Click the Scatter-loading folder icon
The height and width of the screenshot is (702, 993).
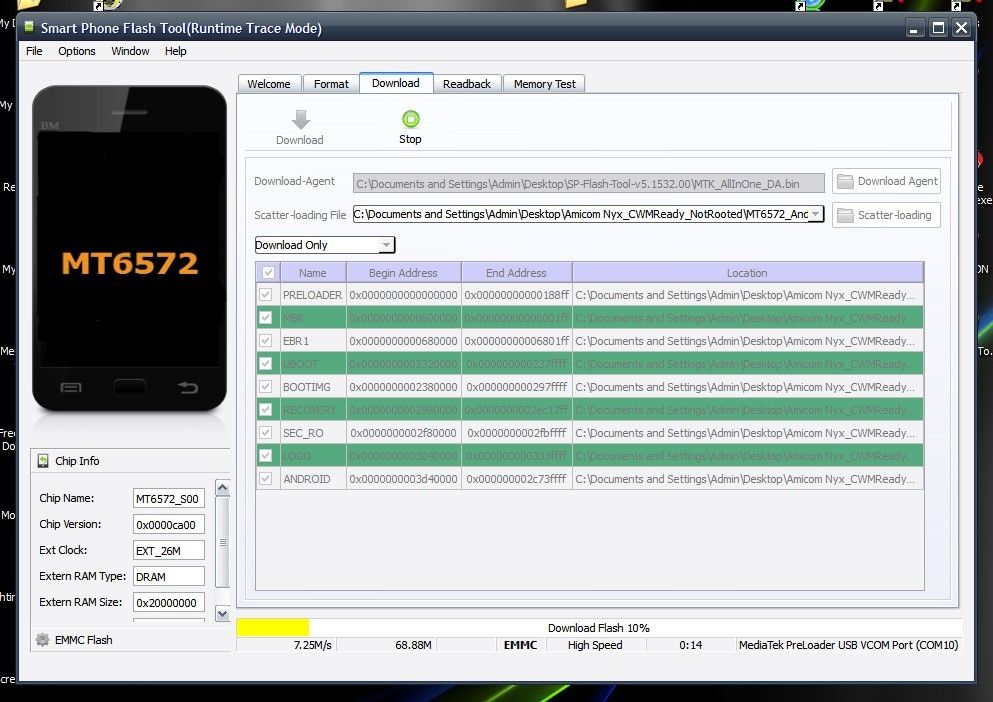pyautogui.click(x=846, y=215)
